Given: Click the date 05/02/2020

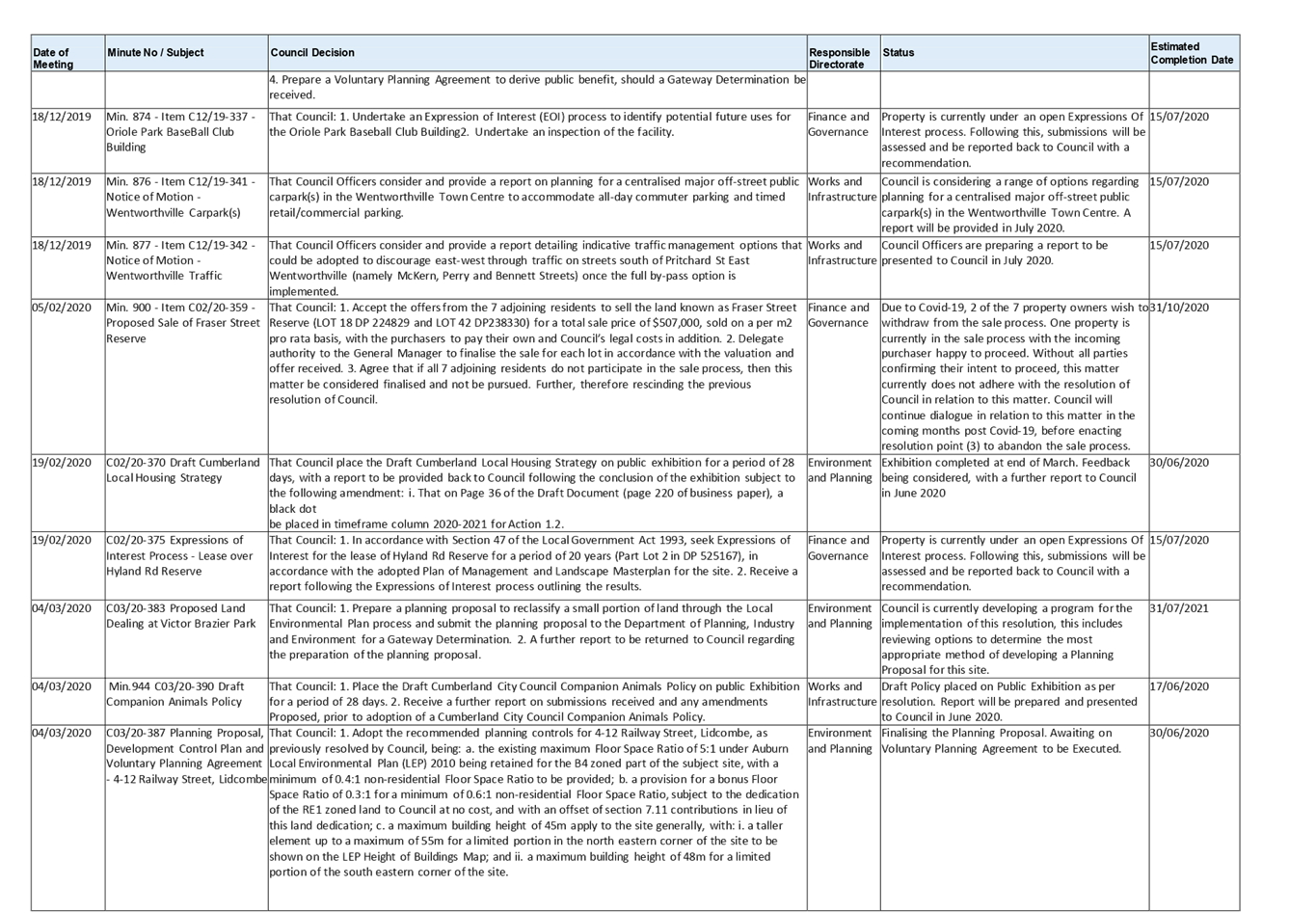Looking at the screenshot, I should pos(62,308).
